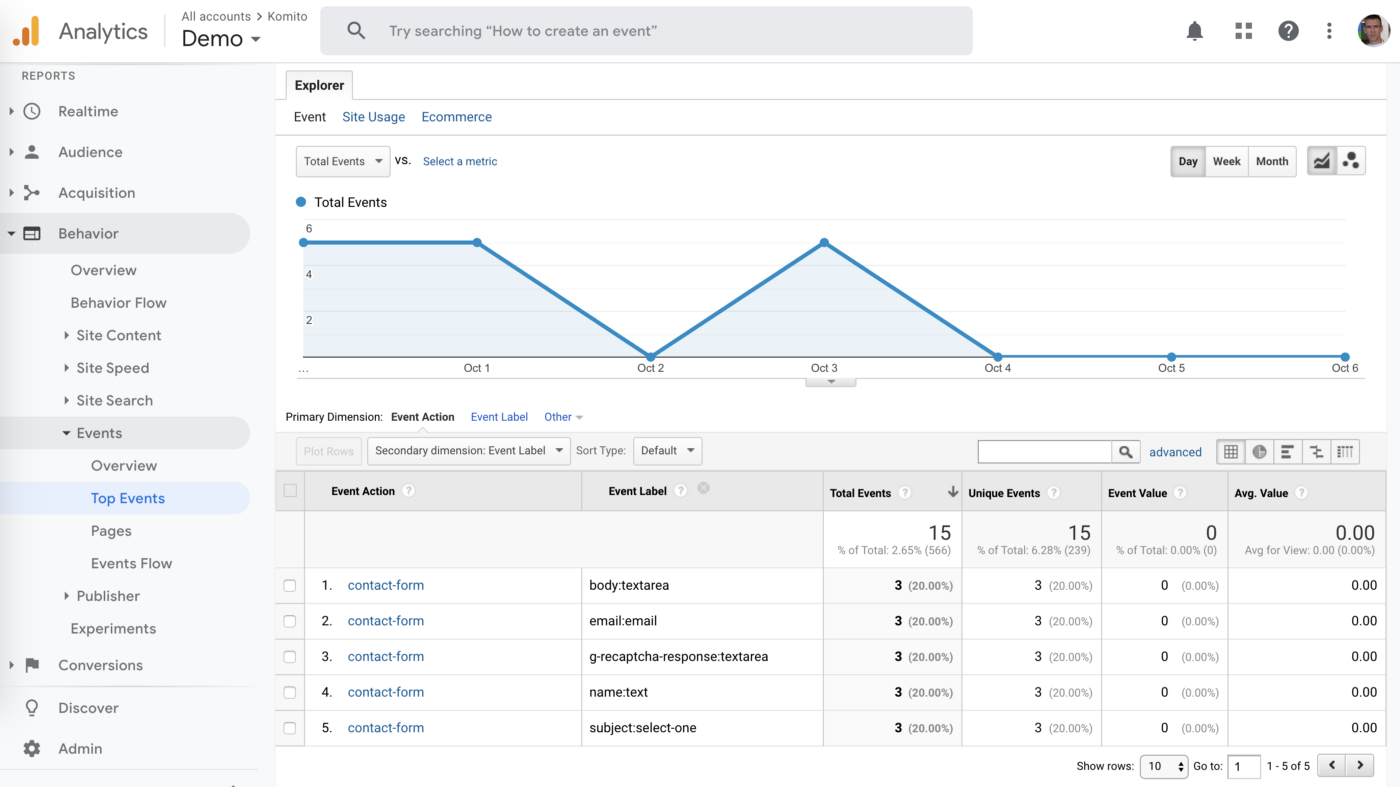
Task: Select the line chart view icon
Action: [x=1322, y=161]
